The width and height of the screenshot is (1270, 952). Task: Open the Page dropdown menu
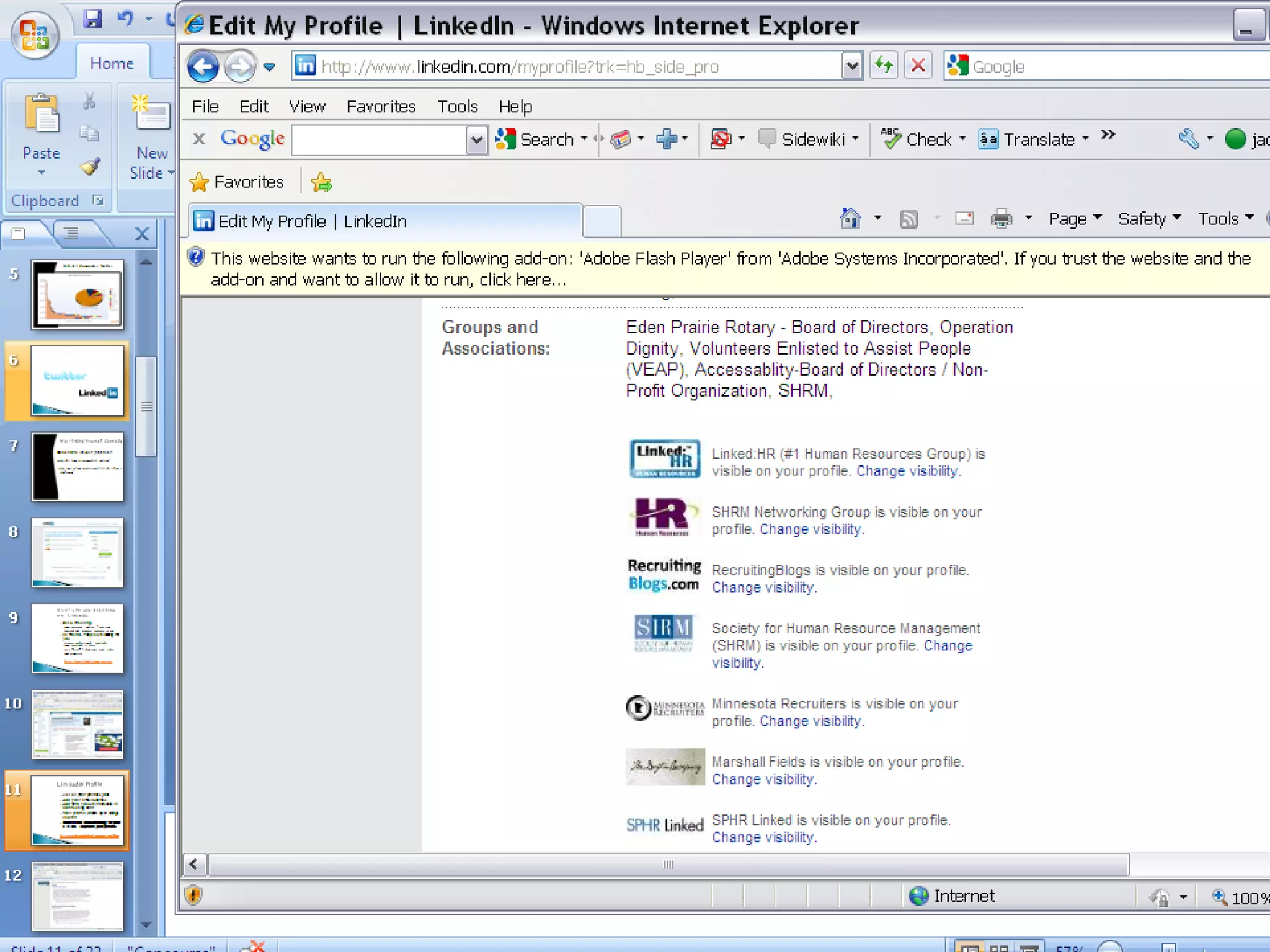pos(1074,219)
